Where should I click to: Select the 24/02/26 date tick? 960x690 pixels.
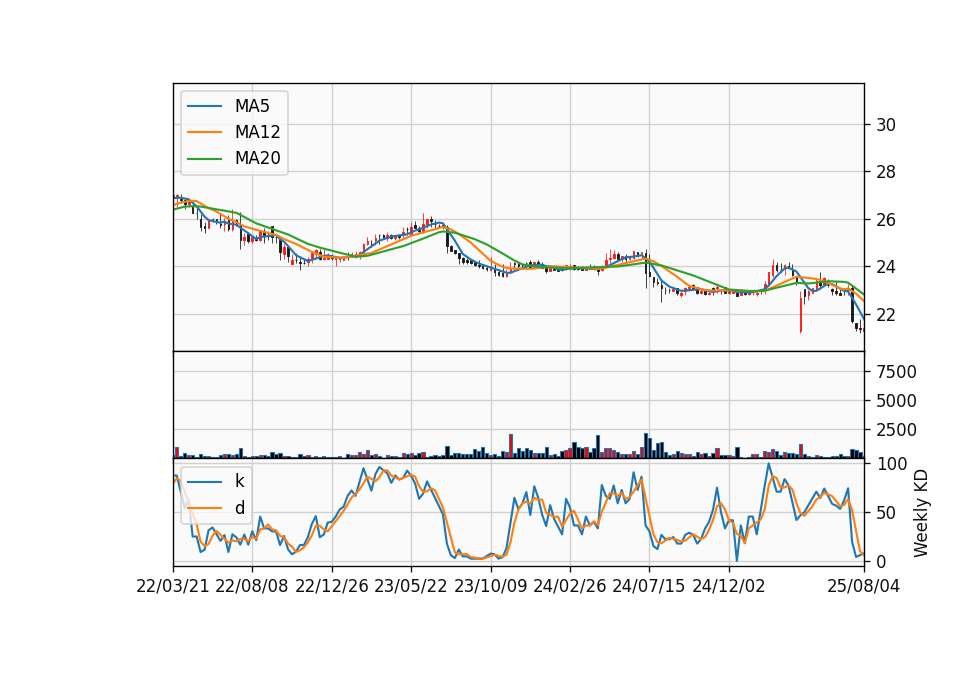[x=569, y=586]
